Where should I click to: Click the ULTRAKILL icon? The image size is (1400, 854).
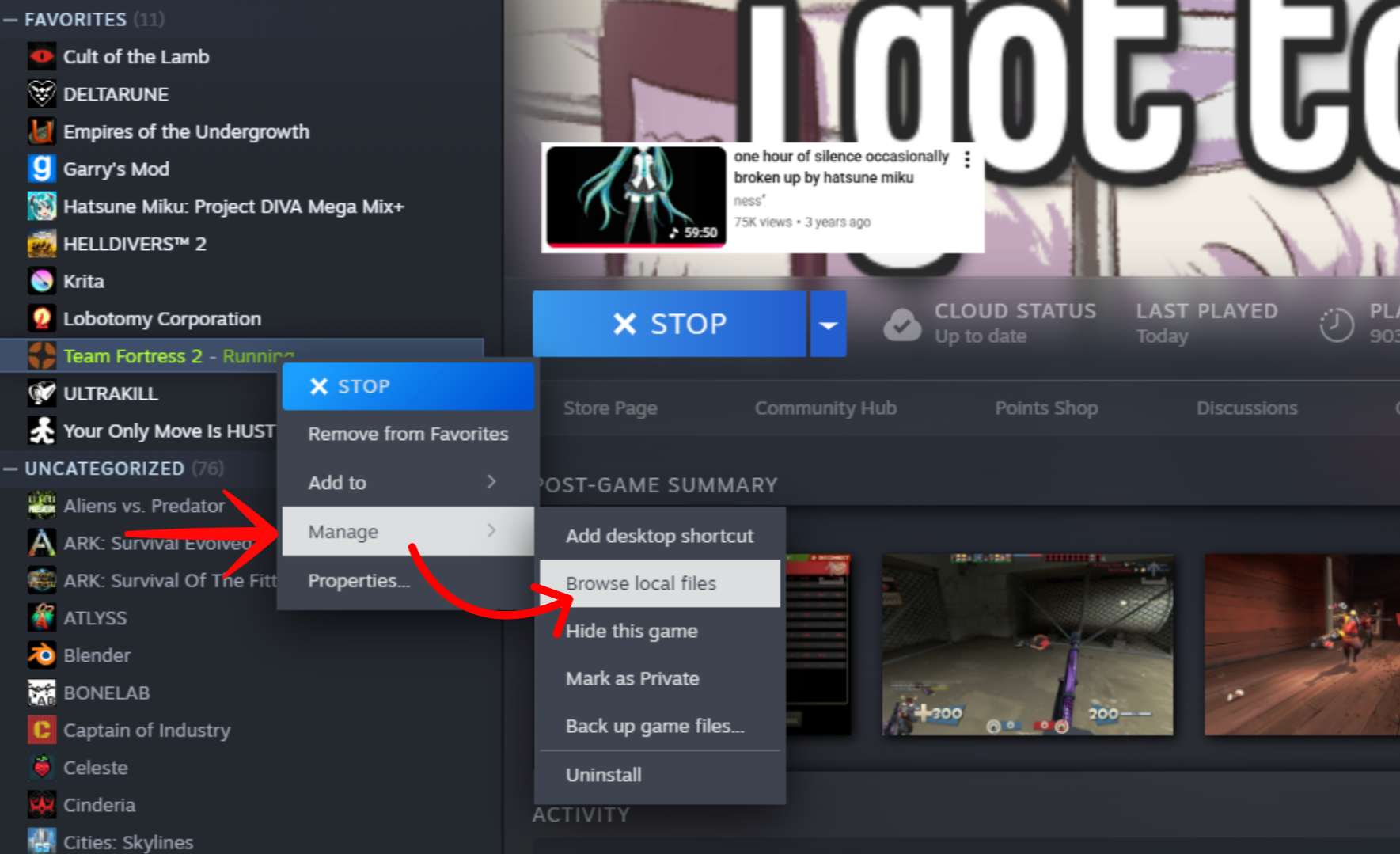pos(42,393)
